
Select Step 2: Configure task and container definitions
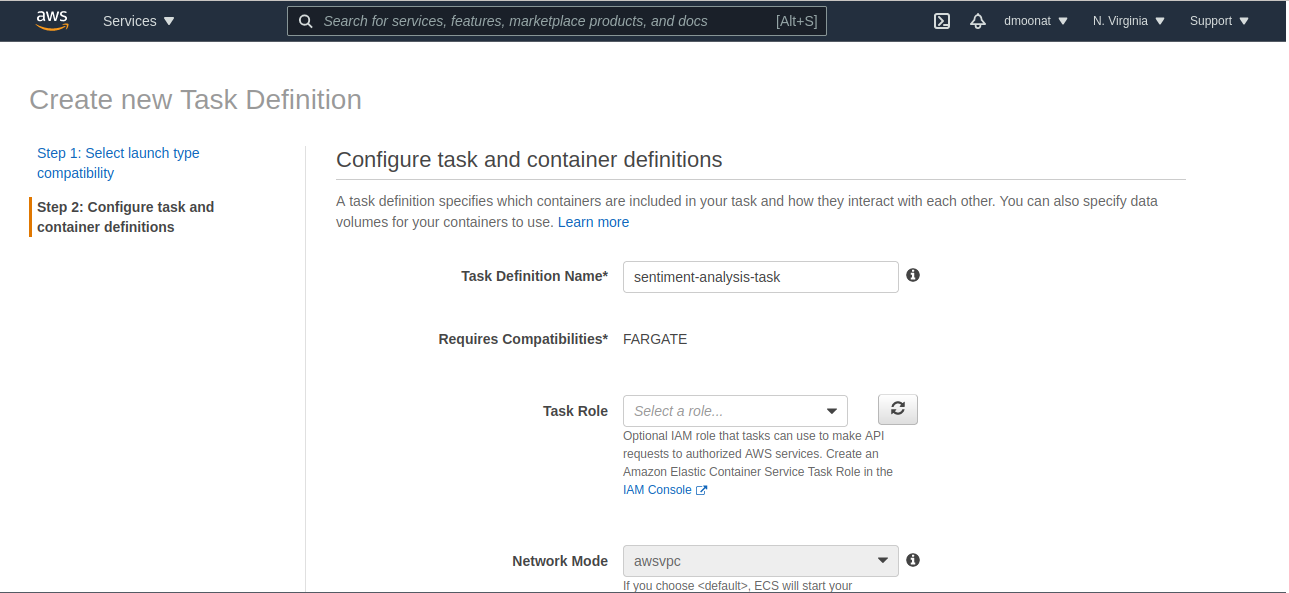125,217
